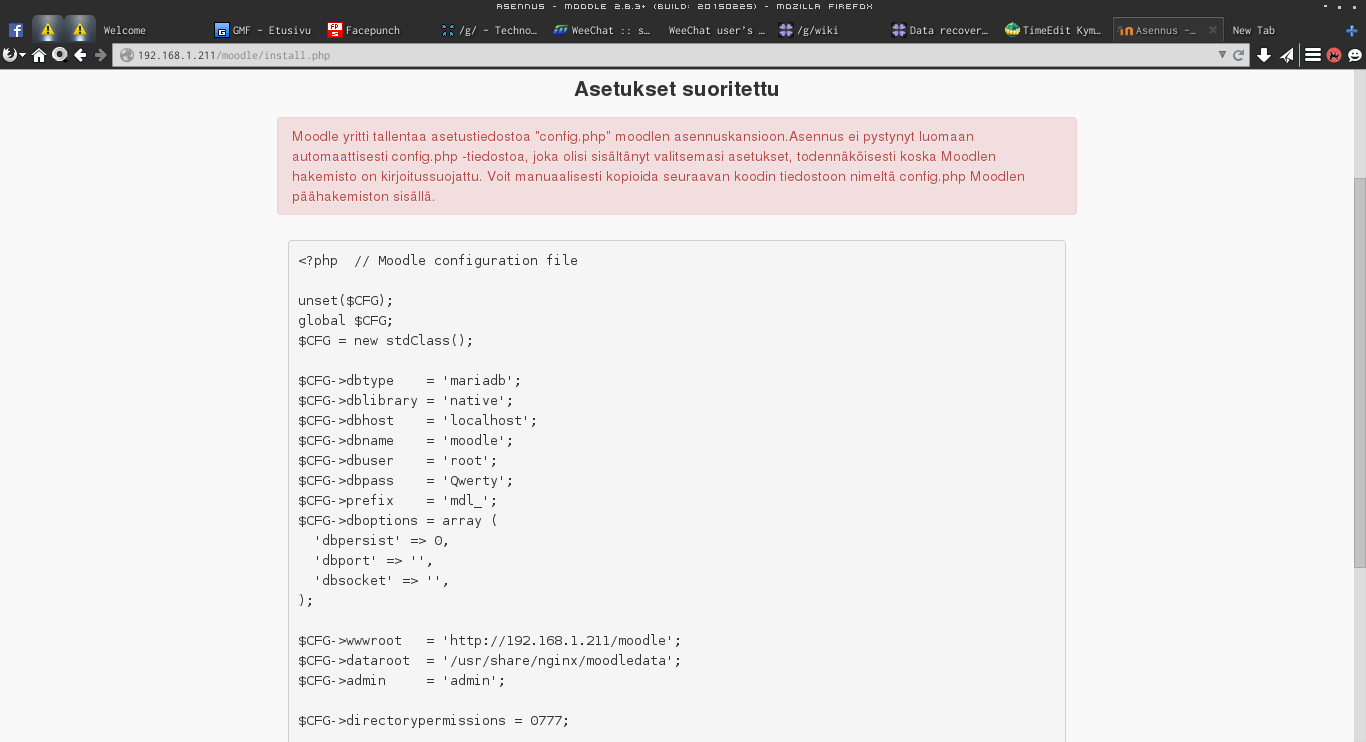Click the globe site identity icon
The width and height of the screenshot is (1366, 742).
point(127,55)
